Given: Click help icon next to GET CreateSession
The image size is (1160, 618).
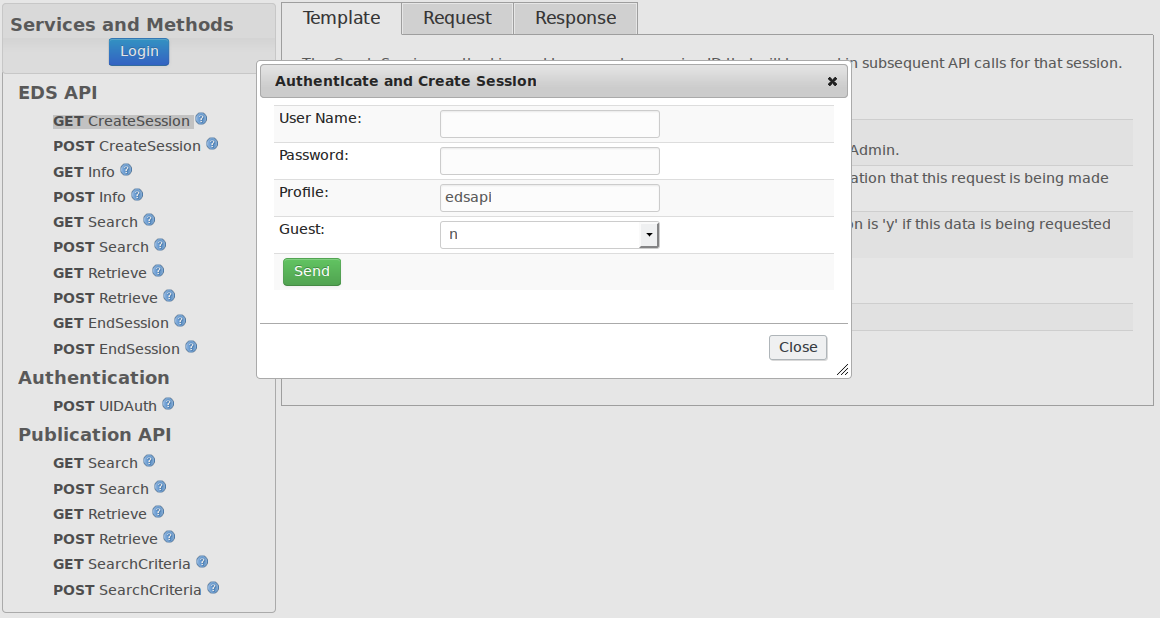Looking at the screenshot, I should coord(201,119).
